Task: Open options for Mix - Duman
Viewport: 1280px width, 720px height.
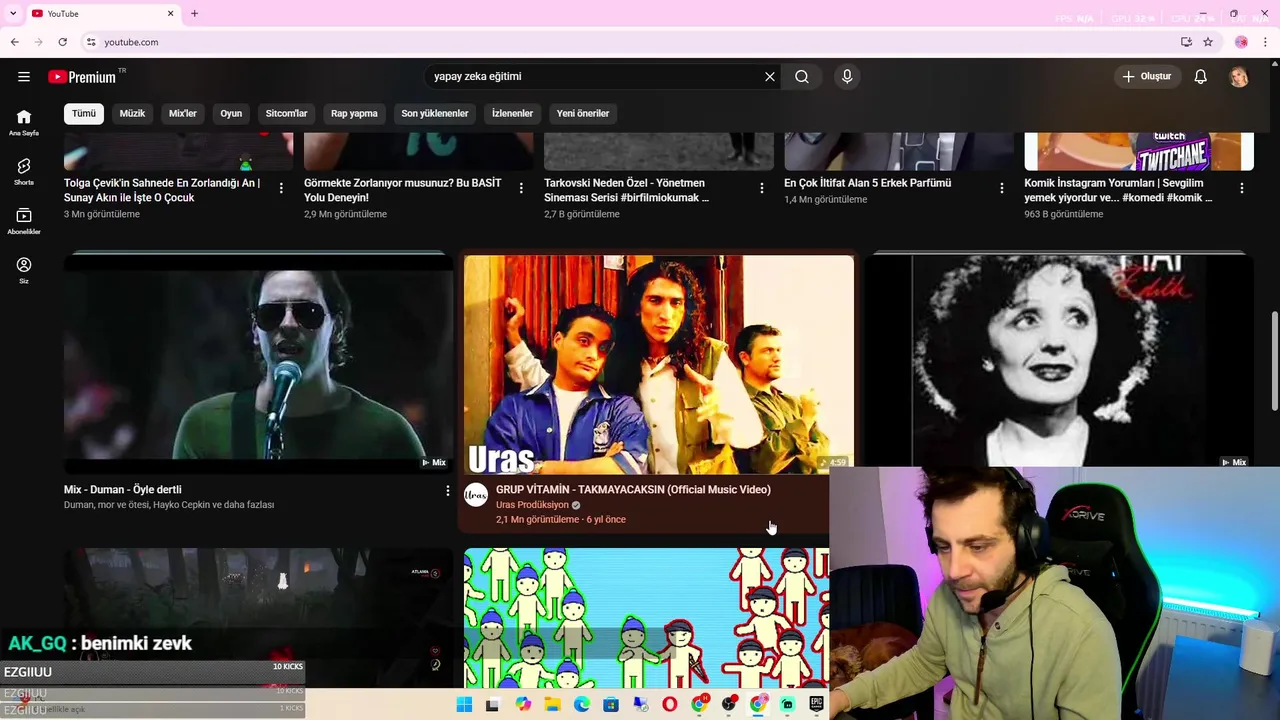Action: (448, 491)
